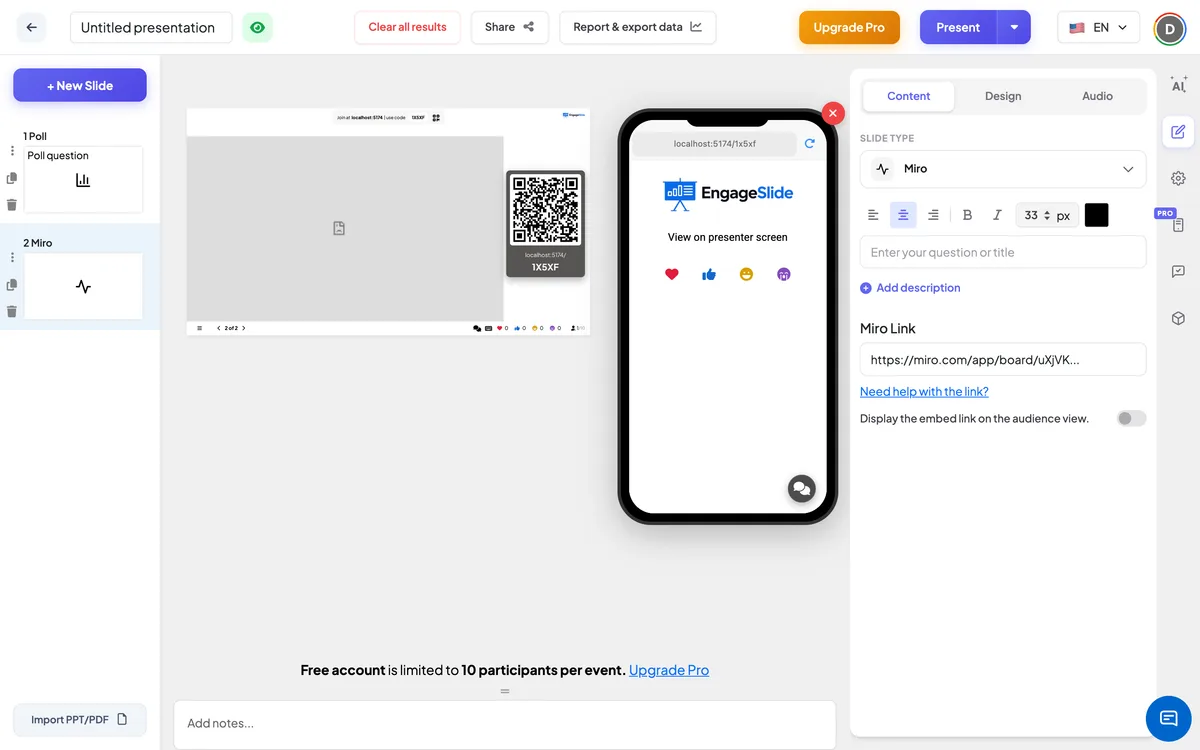Send a heart reaction in phone preview
Viewport: 1200px width, 750px height.
pos(672,274)
